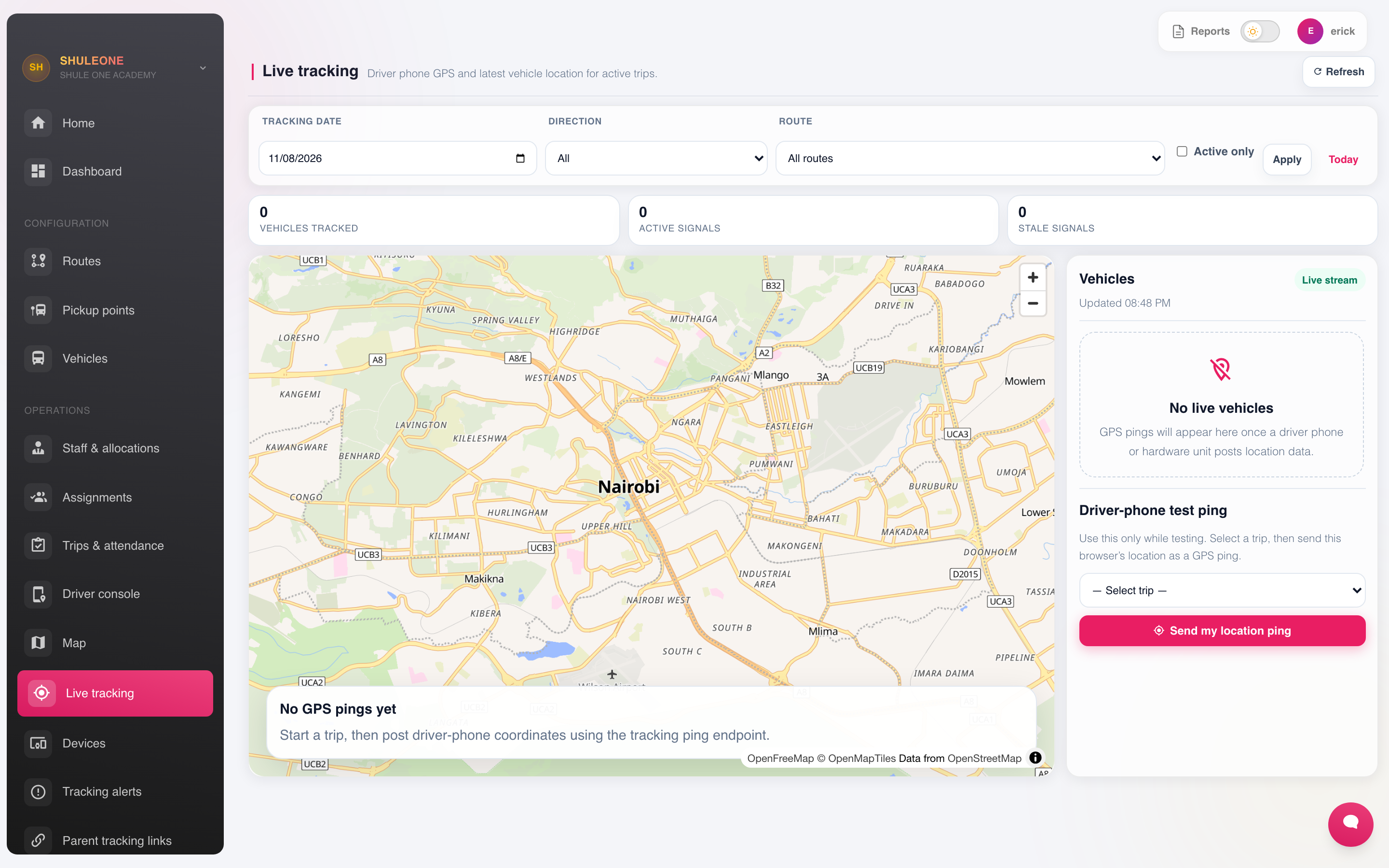Open Trips & attendance menu item
The image size is (1389, 868).
click(115, 545)
